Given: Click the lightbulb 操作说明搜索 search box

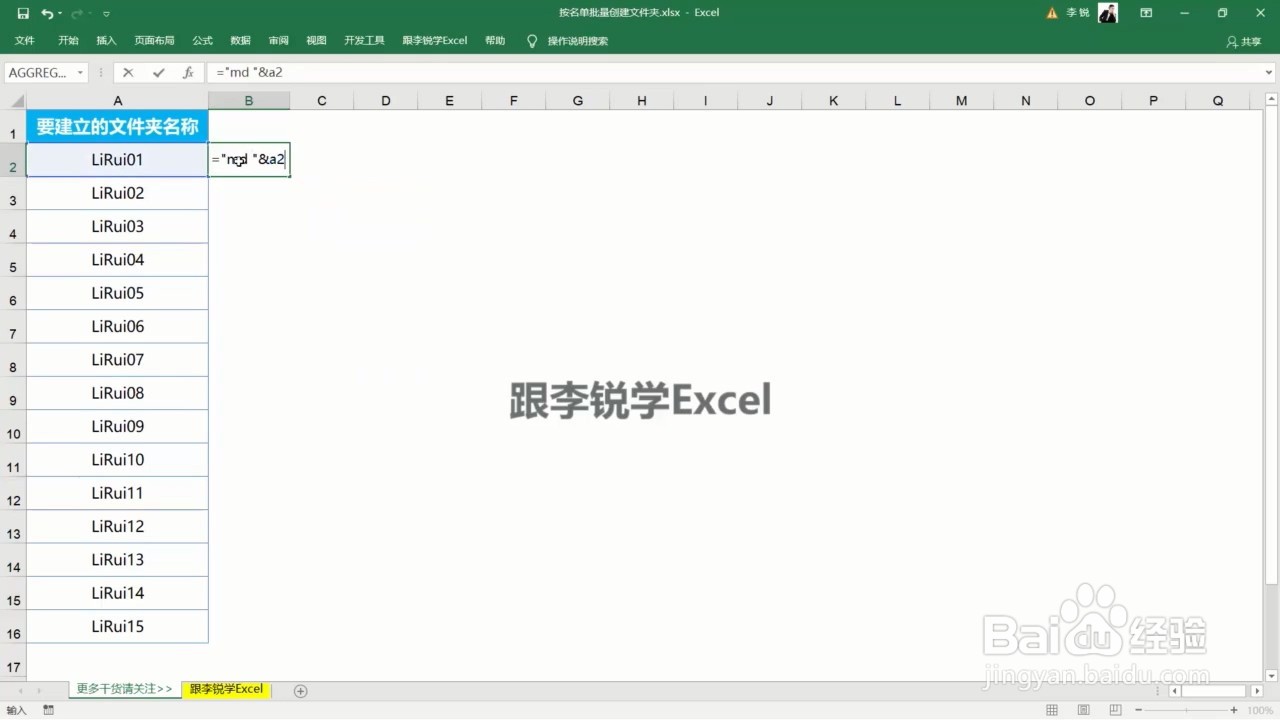Looking at the screenshot, I should [568, 41].
